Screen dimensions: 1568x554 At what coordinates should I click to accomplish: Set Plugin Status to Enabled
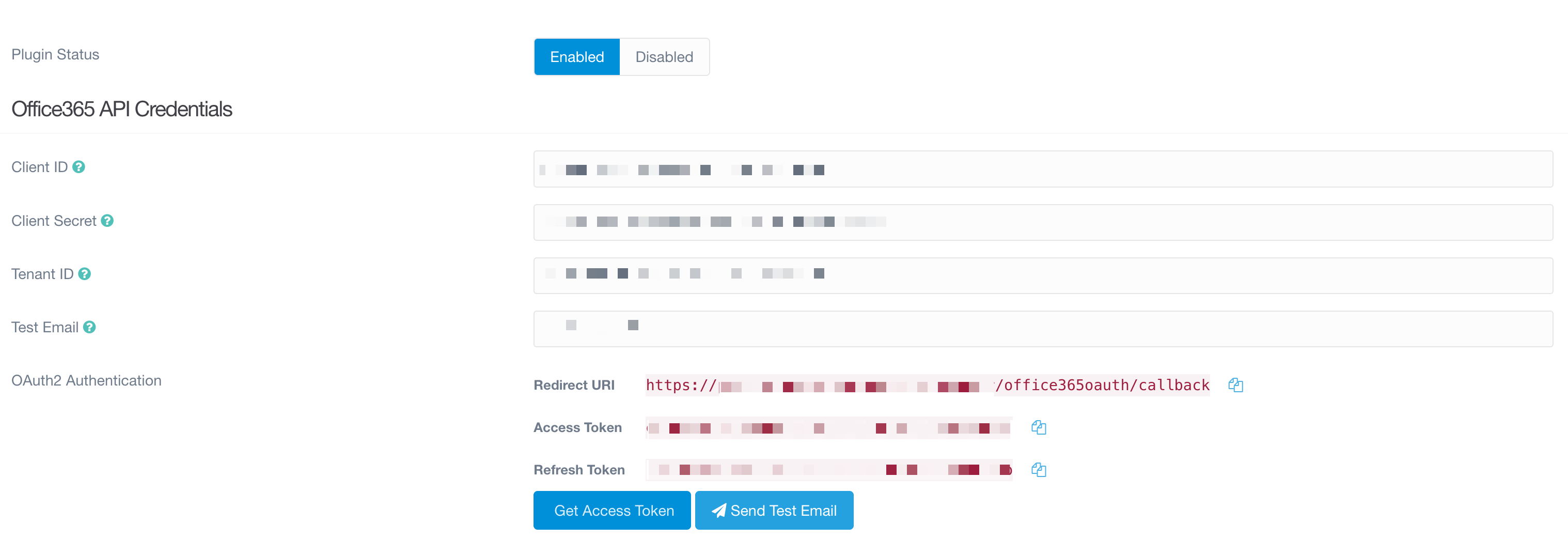pyautogui.click(x=576, y=57)
